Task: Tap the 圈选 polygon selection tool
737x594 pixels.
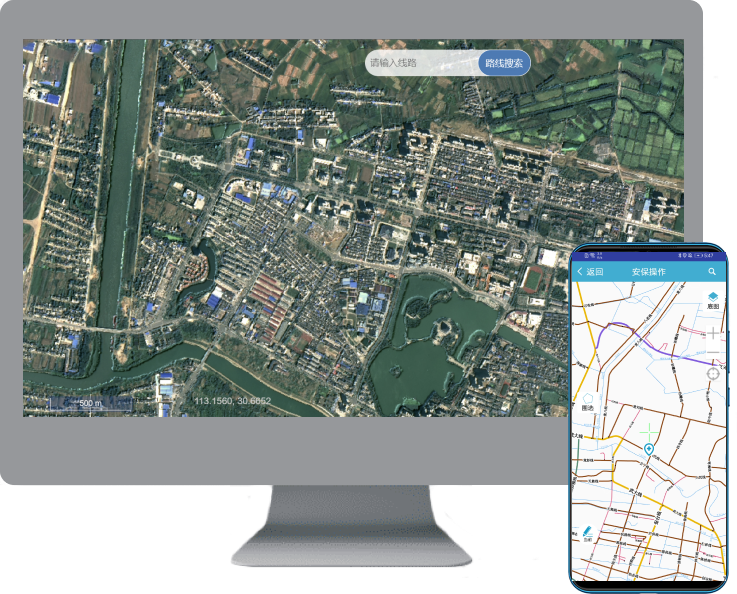Action: [x=588, y=402]
